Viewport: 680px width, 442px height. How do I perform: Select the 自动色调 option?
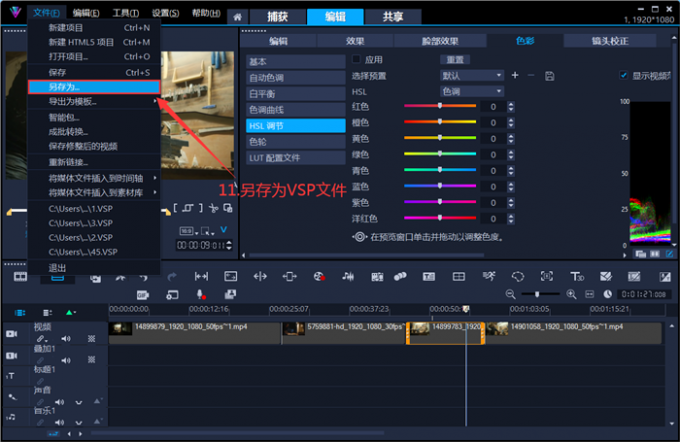296,78
